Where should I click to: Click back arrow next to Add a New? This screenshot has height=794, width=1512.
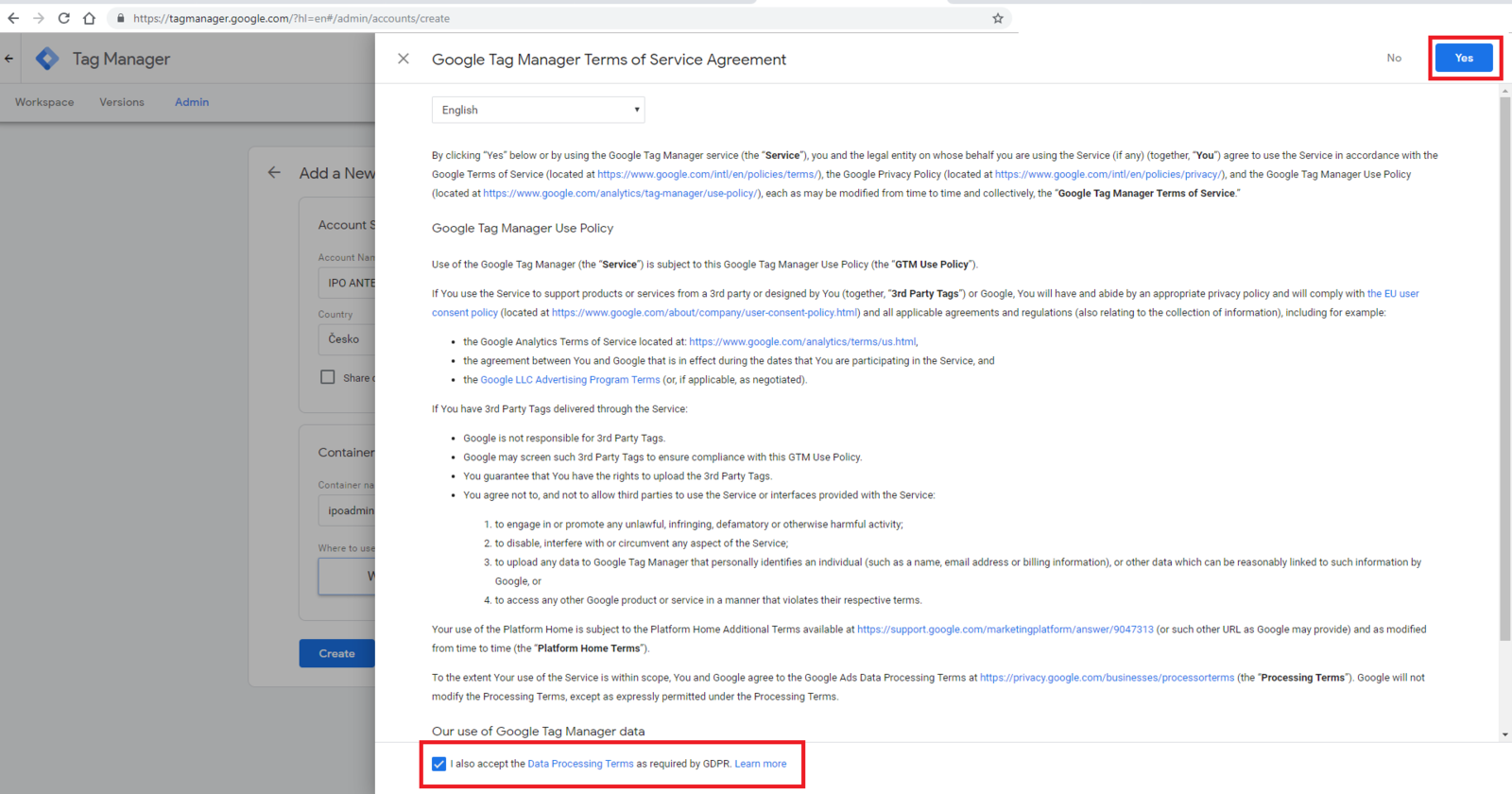point(274,172)
